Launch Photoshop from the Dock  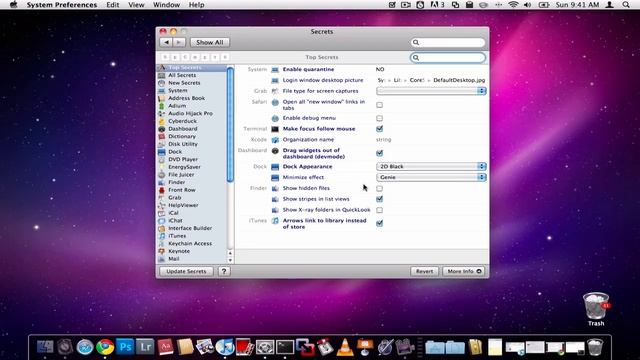point(125,347)
